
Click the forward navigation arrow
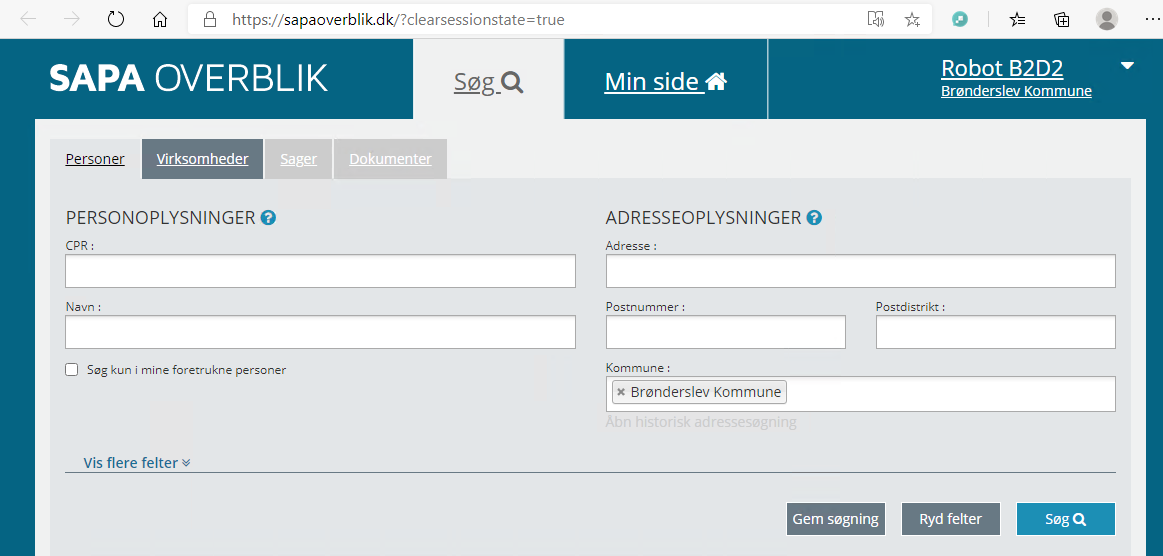coord(72,19)
